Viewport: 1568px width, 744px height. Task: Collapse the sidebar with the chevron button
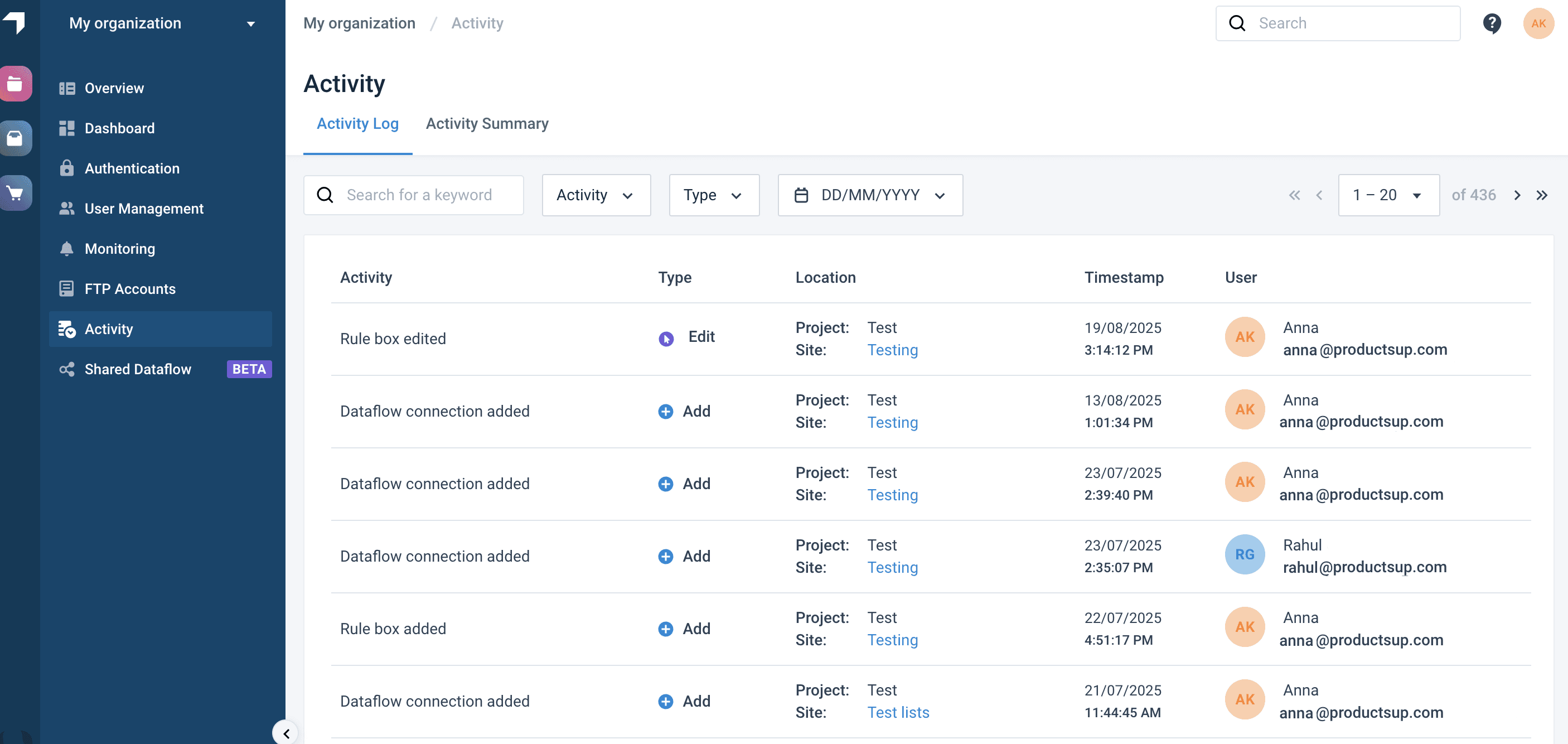(x=286, y=733)
